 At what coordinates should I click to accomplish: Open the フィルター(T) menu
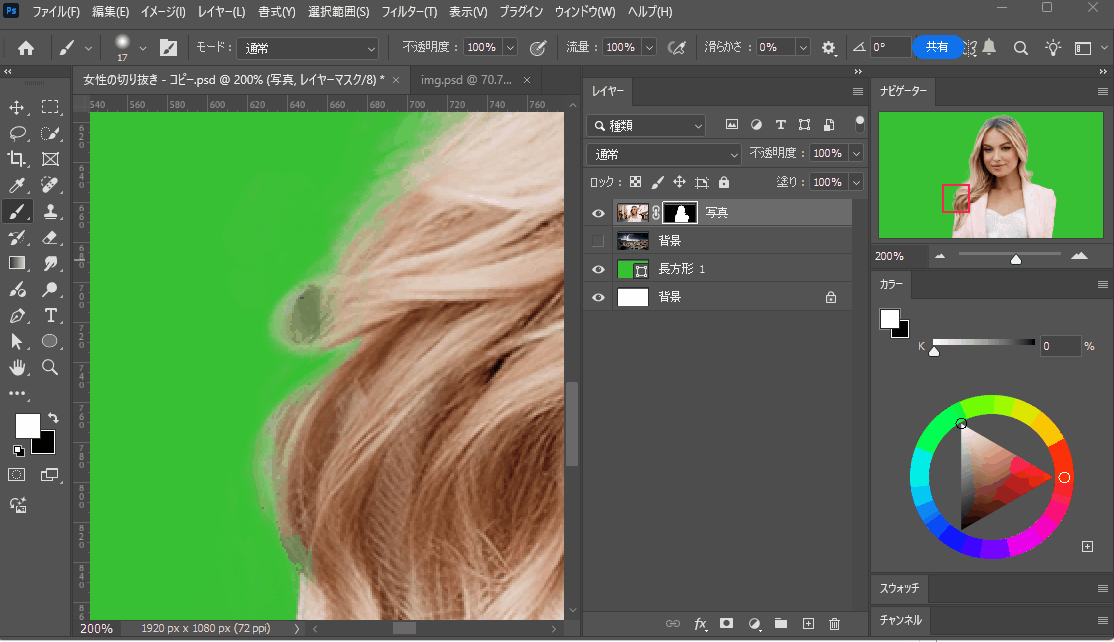410,12
